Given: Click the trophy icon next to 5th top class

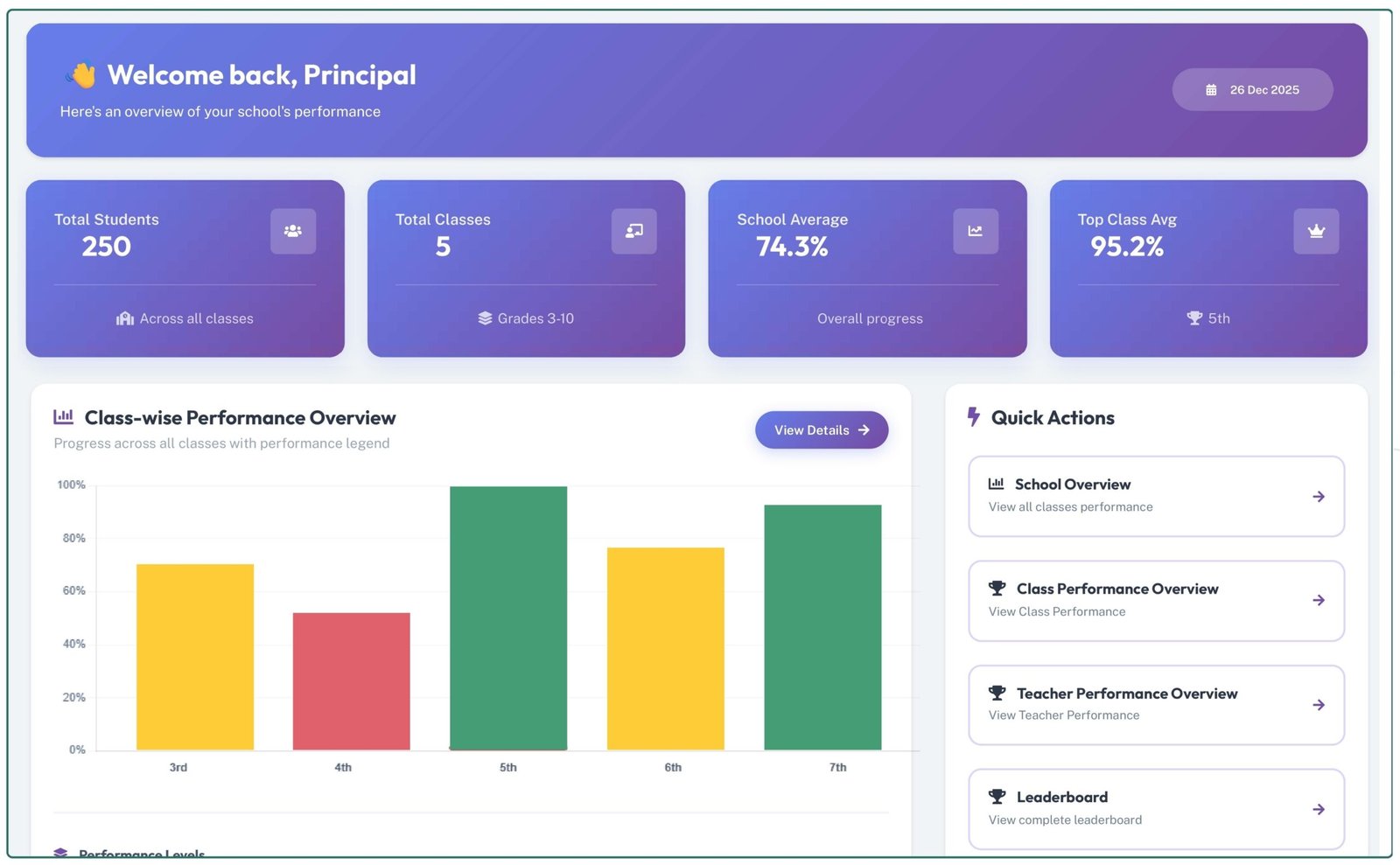Looking at the screenshot, I should pyautogui.click(x=1193, y=318).
